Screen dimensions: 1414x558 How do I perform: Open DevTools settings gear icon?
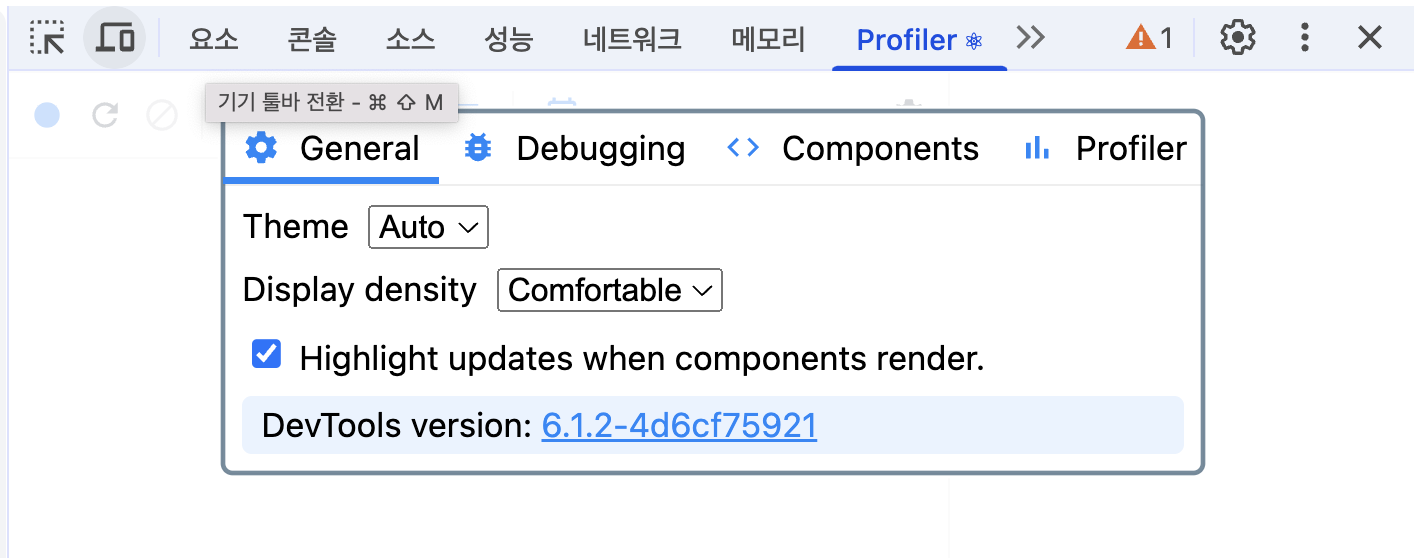click(1238, 38)
